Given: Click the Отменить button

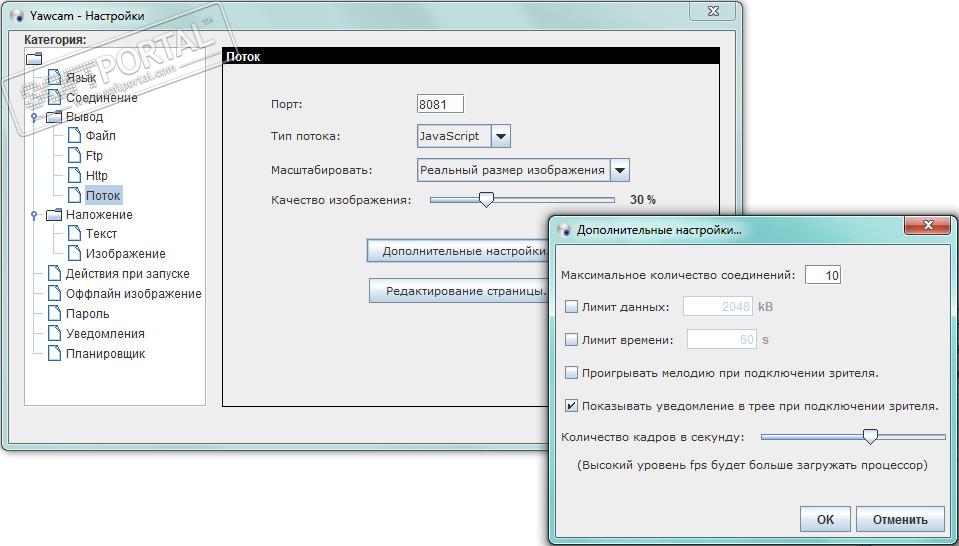Looking at the screenshot, I should click(900, 519).
